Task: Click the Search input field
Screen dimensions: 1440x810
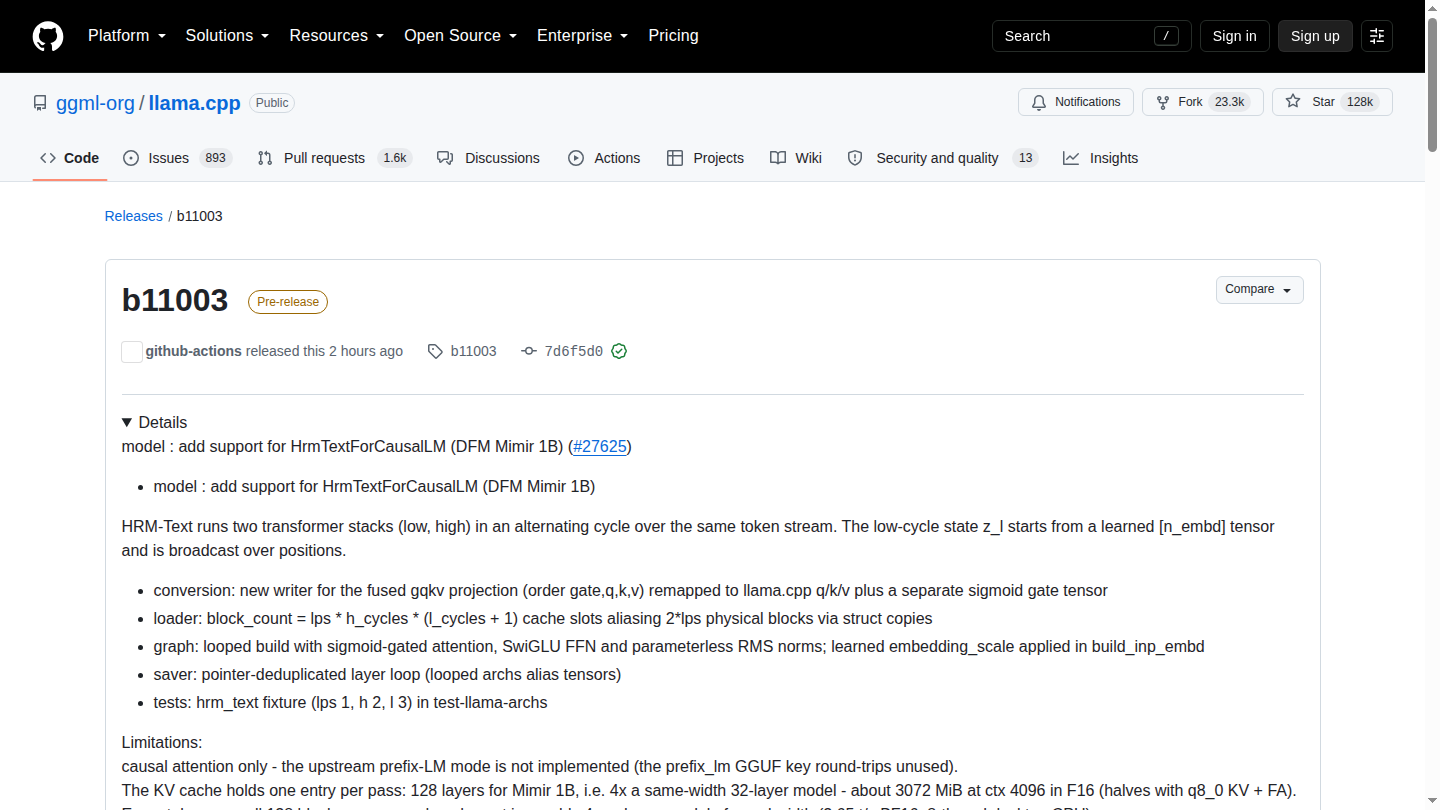Action: pyautogui.click(x=1092, y=36)
